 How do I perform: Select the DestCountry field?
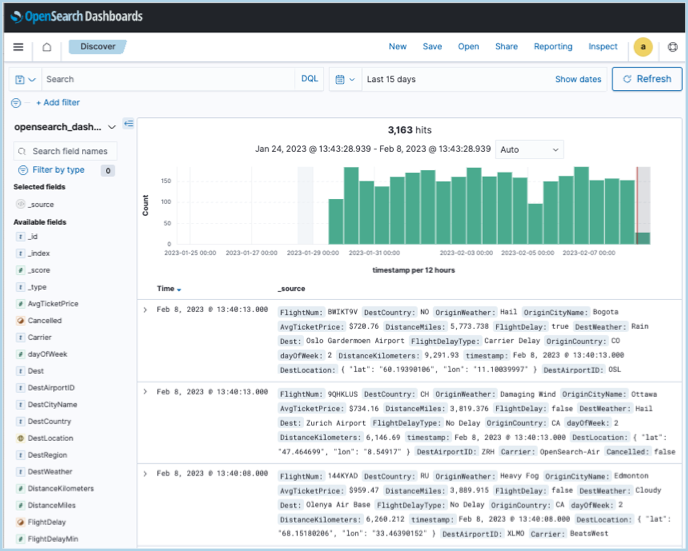pyautogui.click(x=49, y=421)
